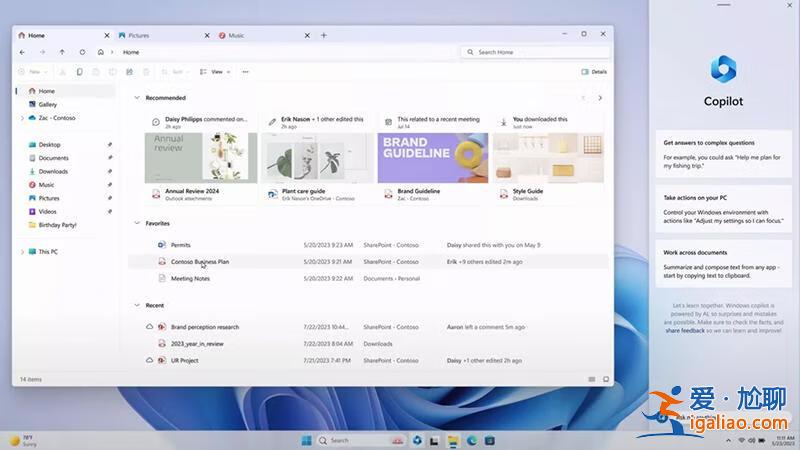The height and width of the screenshot is (450, 800).
Task: Refresh the current folder view
Action: point(81,52)
